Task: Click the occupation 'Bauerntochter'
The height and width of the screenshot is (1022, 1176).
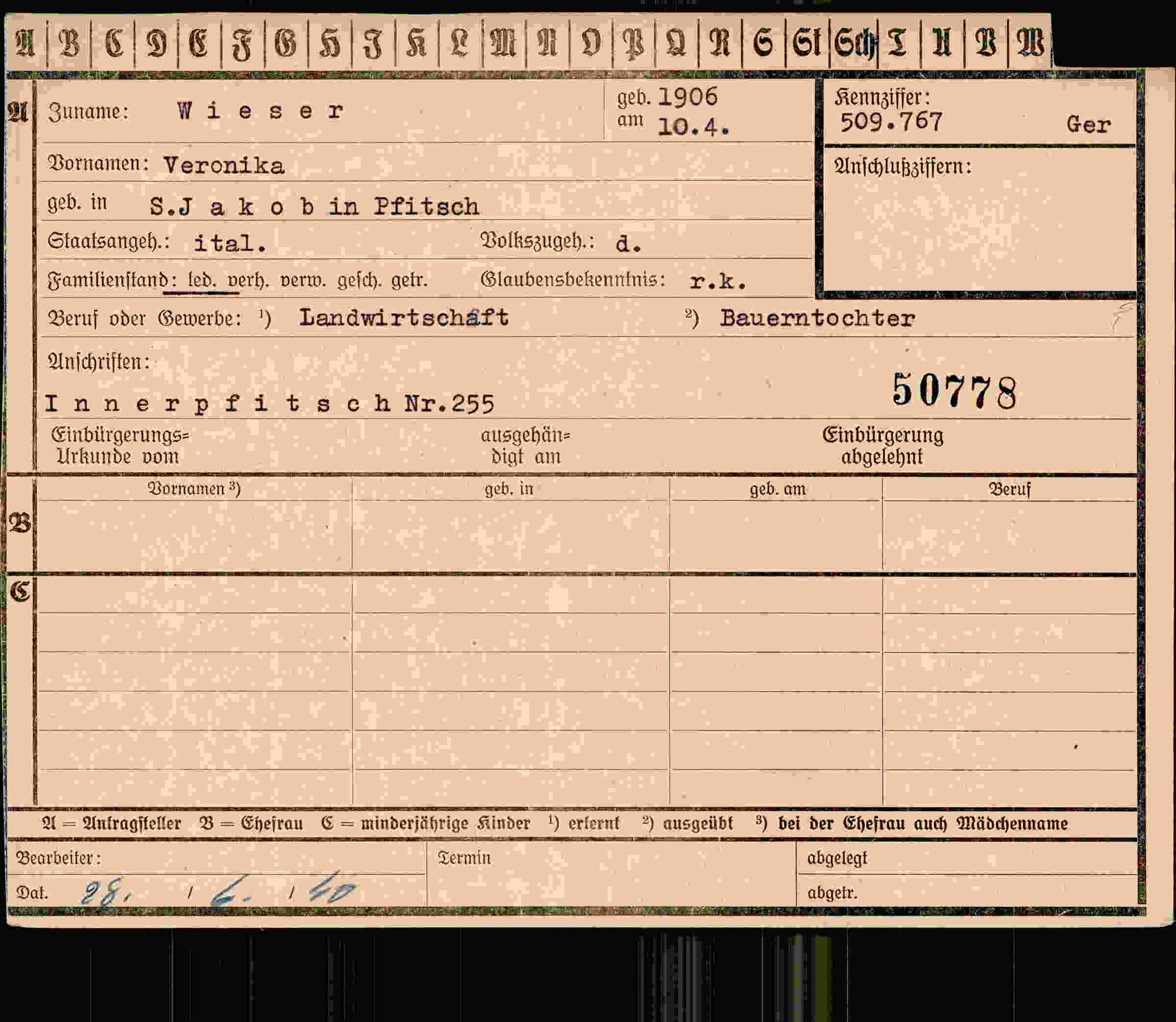Action: 817,318
